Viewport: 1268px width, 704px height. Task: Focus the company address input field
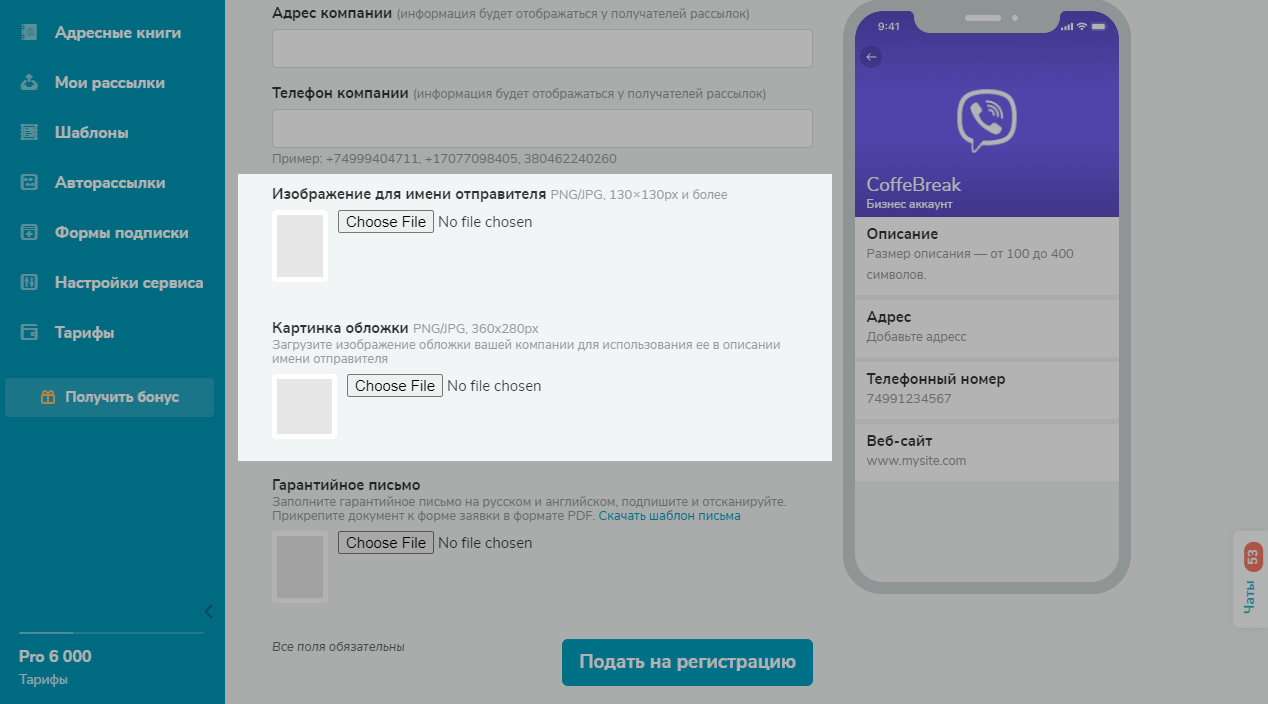pos(542,48)
